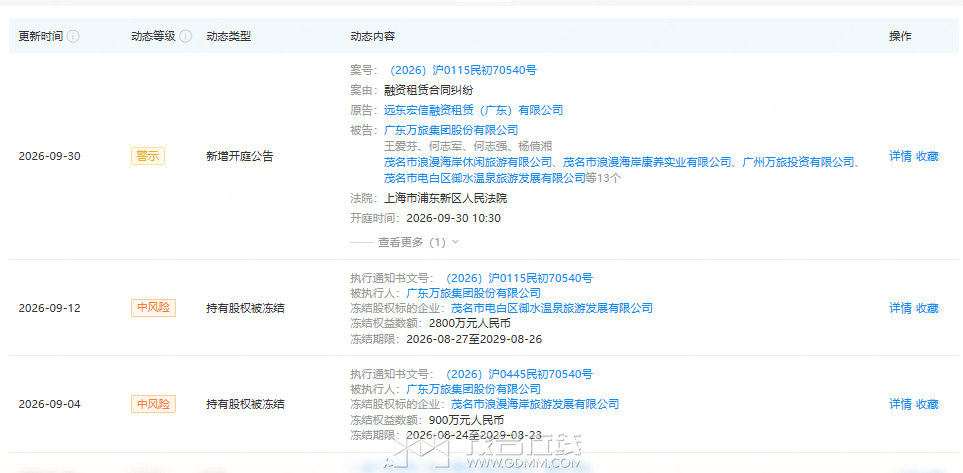The height and width of the screenshot is (473, 963).
Task: Click 融资租赁合同纠纷 case cause text
Action: [x=429, y=91]
